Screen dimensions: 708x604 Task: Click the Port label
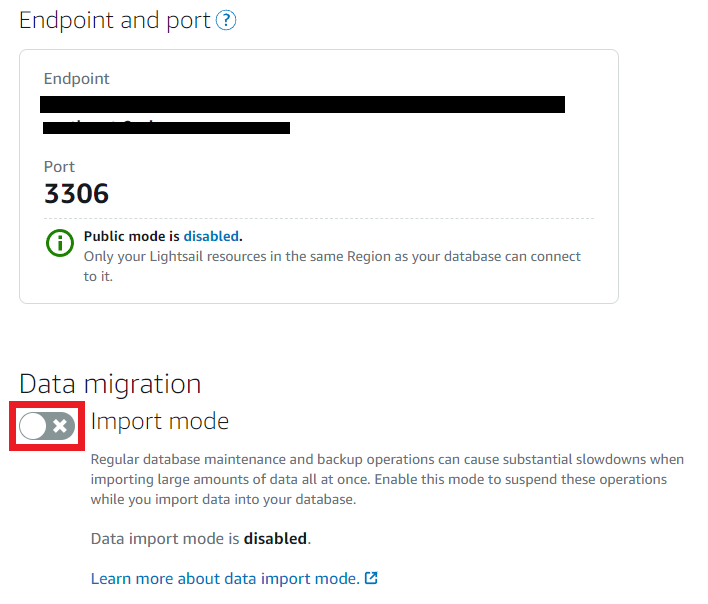click(59, 167)
